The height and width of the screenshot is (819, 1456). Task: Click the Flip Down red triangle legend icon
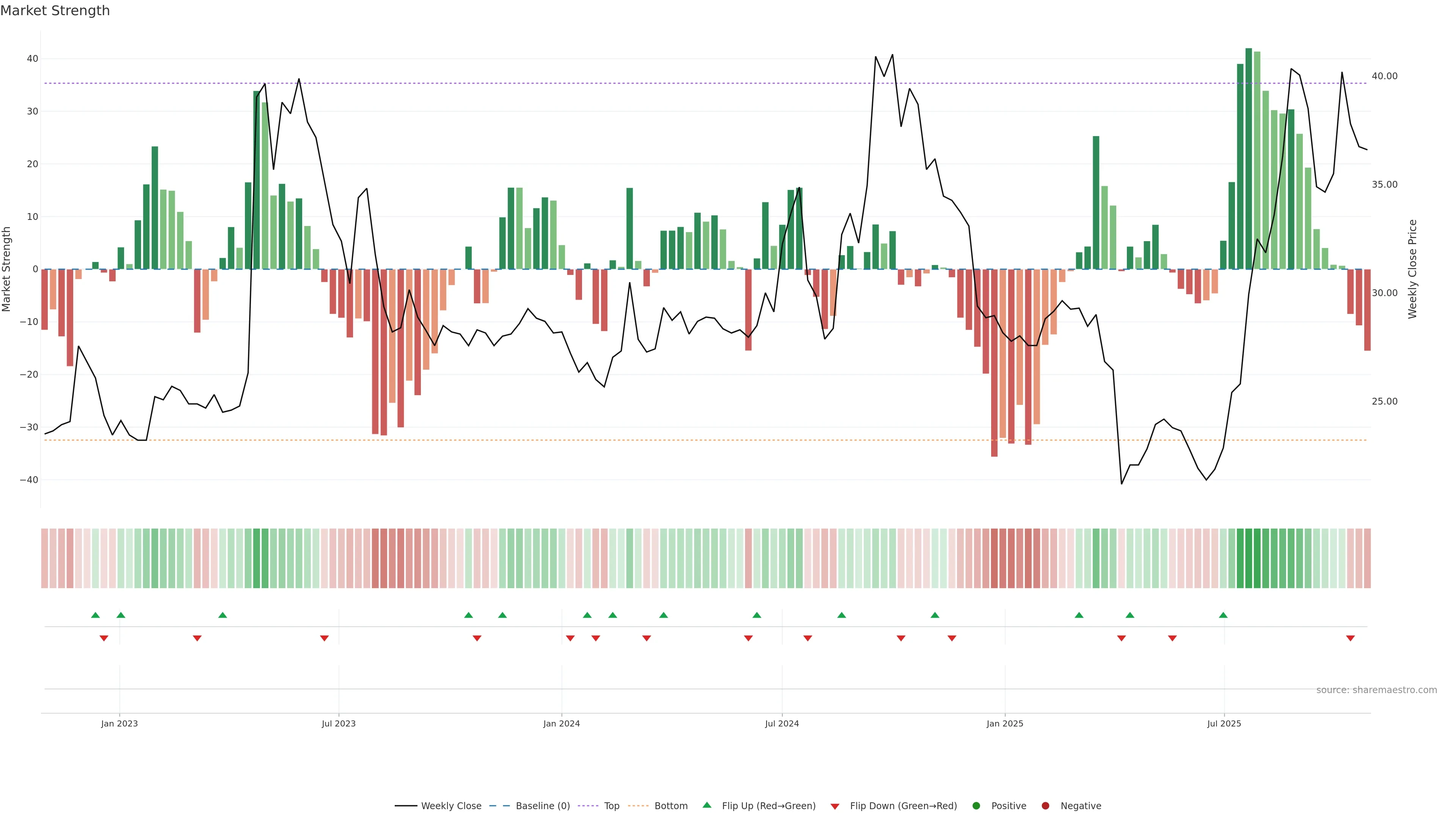(835, 806)
